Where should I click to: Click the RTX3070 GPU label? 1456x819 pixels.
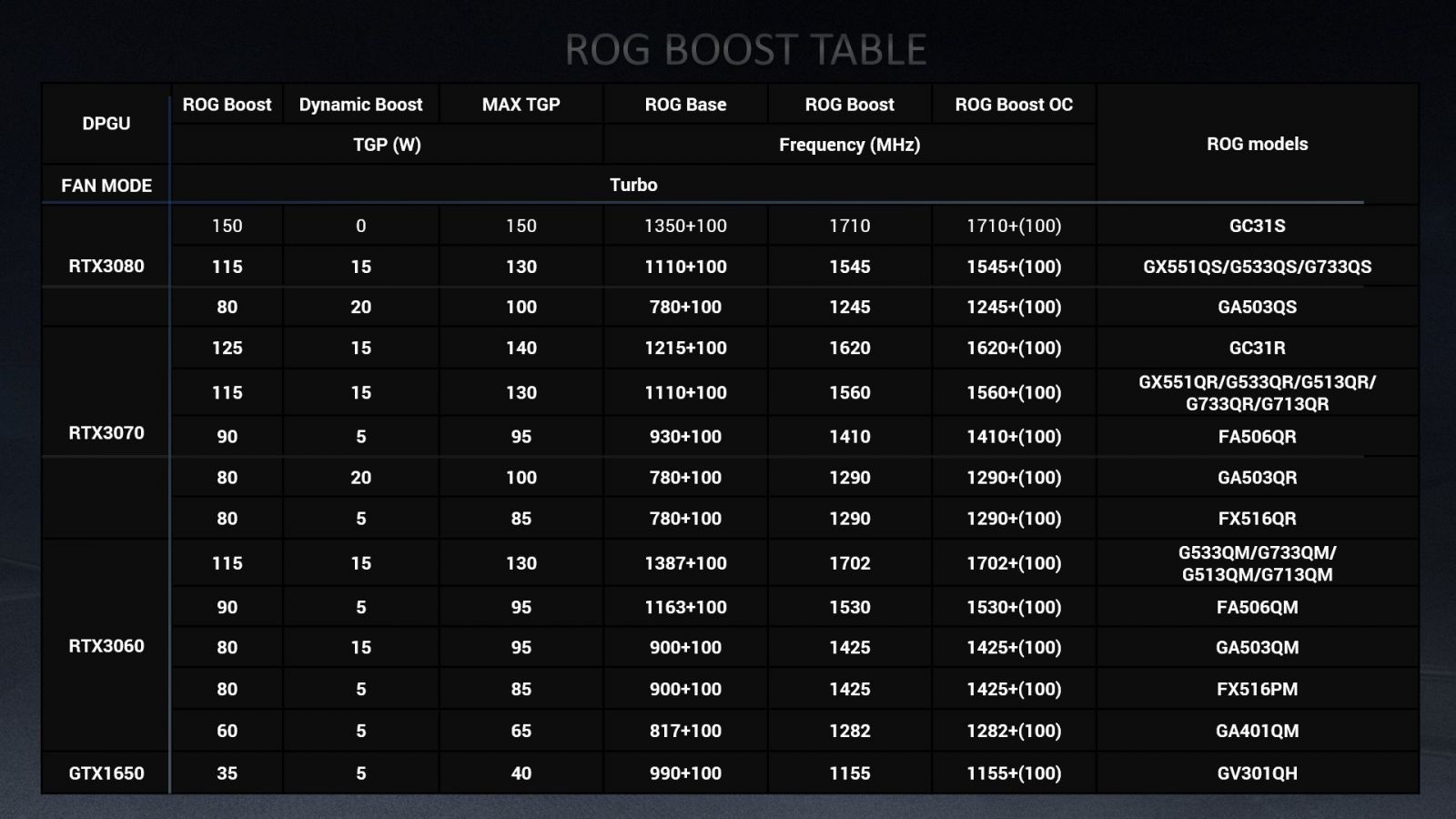pyautogui.click(x=106, y=433)
